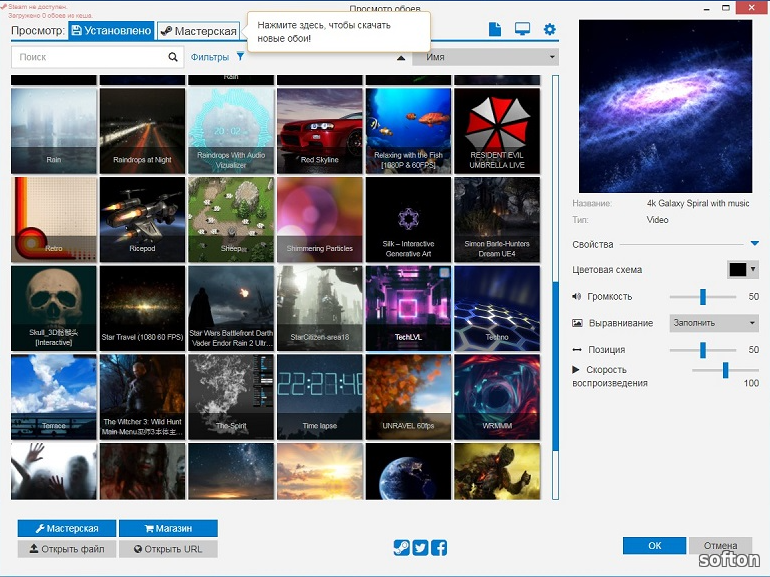
Task: Switch to the Мастерская tab at the top
Action: point(198,31)
